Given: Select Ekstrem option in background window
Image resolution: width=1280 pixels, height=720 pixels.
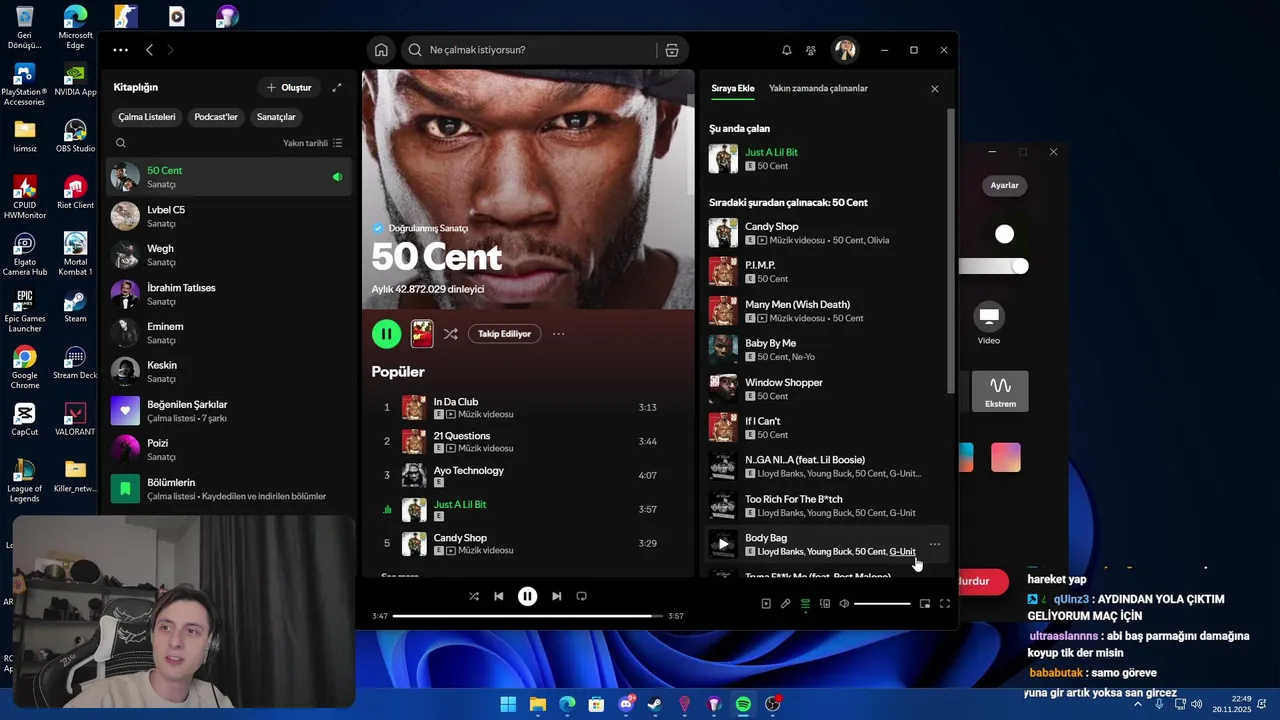Looking at the screenshot, I should point(1000,391).
